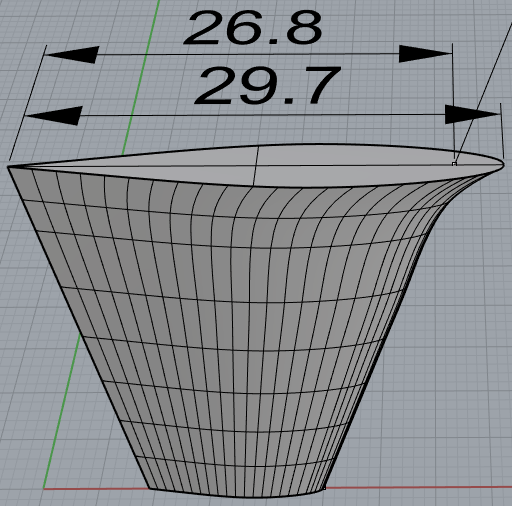Click the left arrowhead of 29.7 dimension
512x506 pixels.
point(53,116)
